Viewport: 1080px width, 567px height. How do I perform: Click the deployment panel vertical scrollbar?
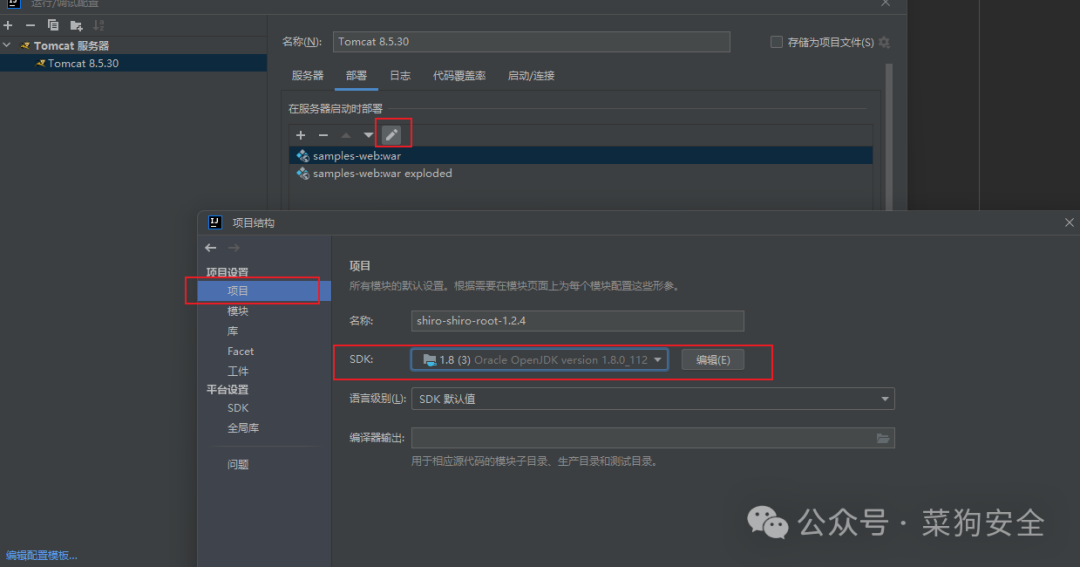coord(889,136)
